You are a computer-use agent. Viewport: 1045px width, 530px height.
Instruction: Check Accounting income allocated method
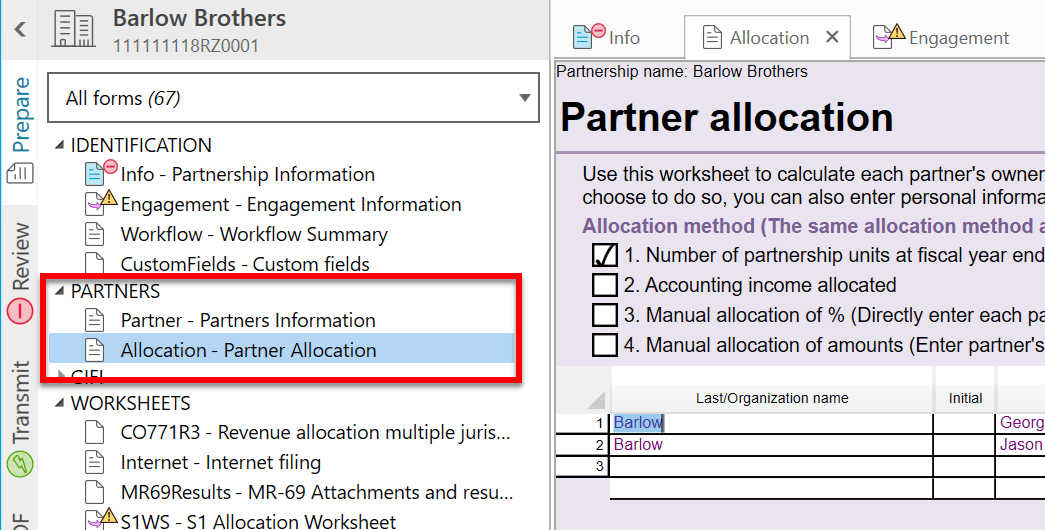(x=604, y=285)
